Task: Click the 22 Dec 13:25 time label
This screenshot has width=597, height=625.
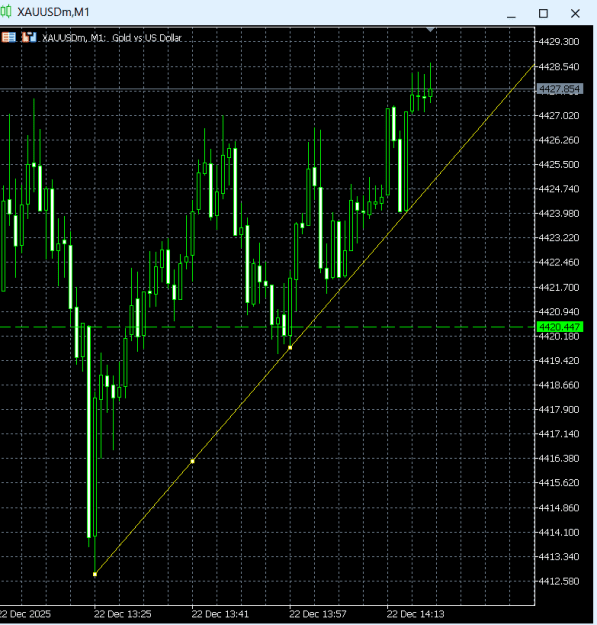Action: 122,614
